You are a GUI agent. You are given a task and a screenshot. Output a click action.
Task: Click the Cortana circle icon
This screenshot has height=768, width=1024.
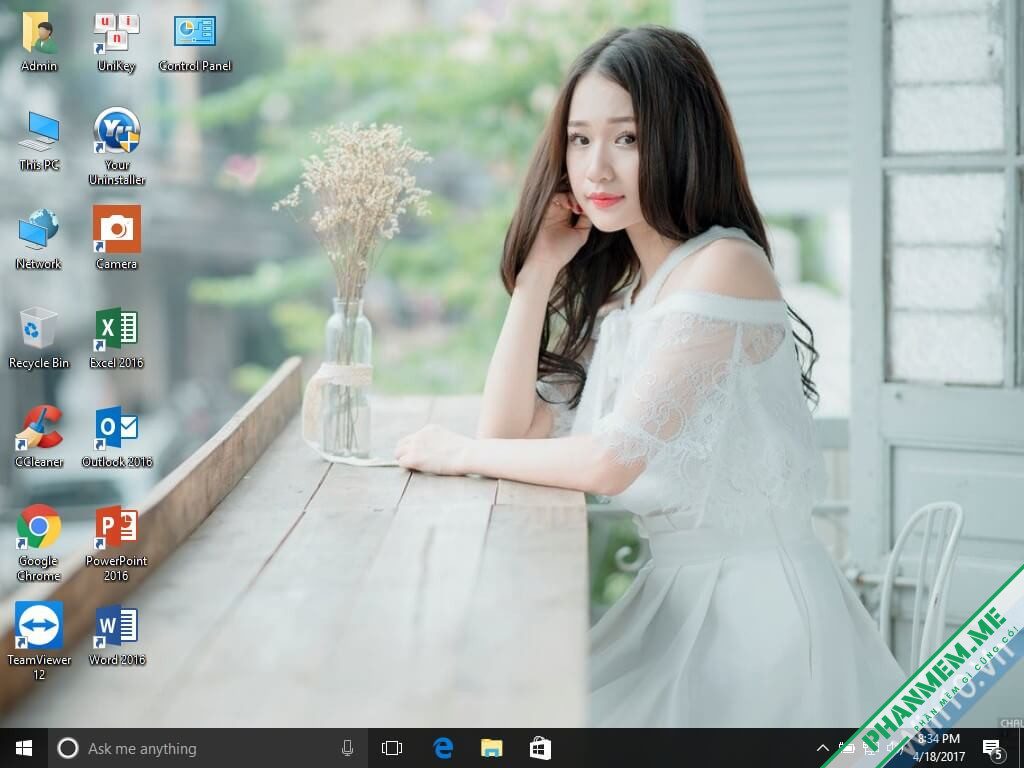click(x=68, y=748)
